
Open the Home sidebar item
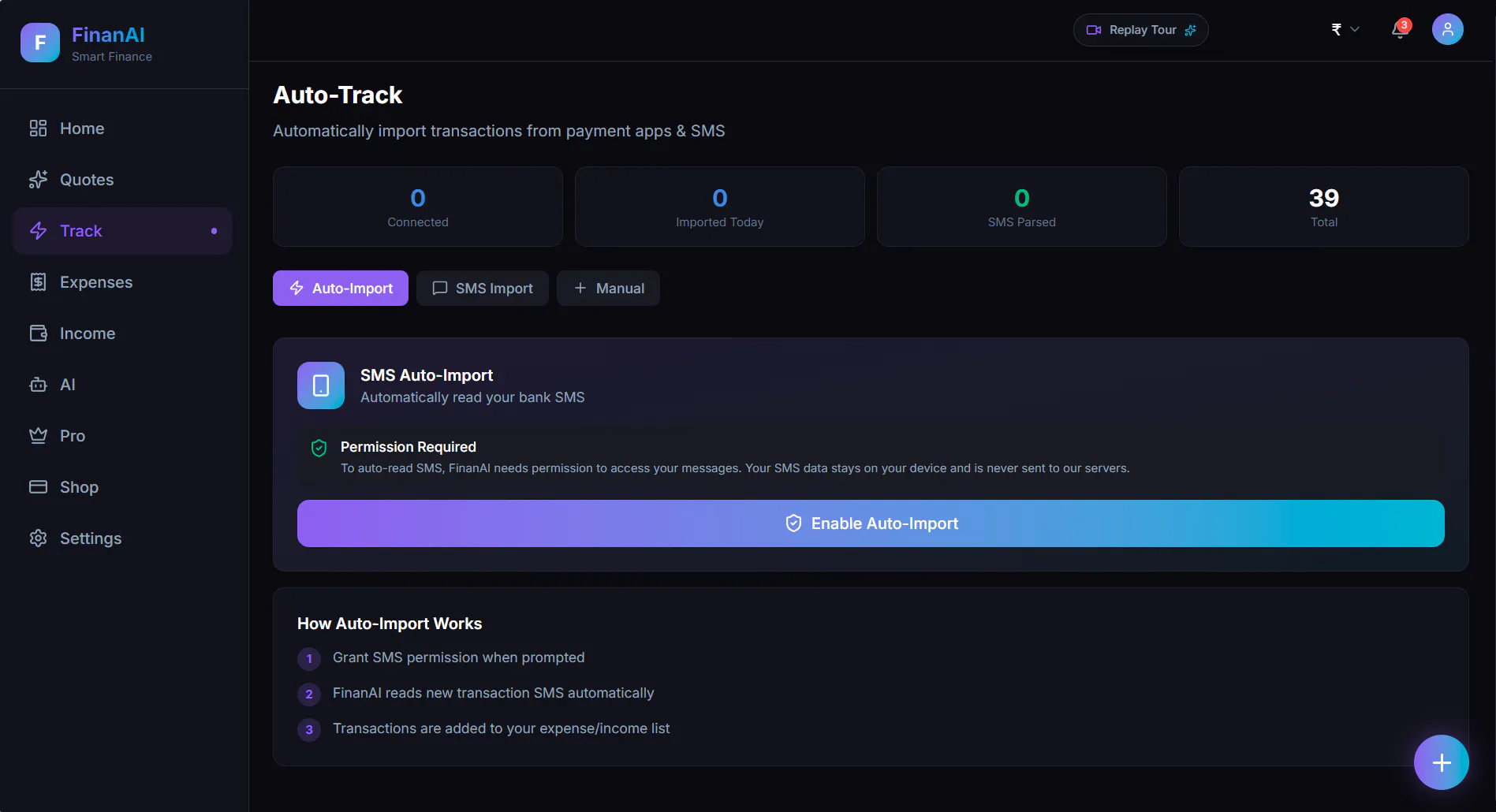click(x=122, y=129)
